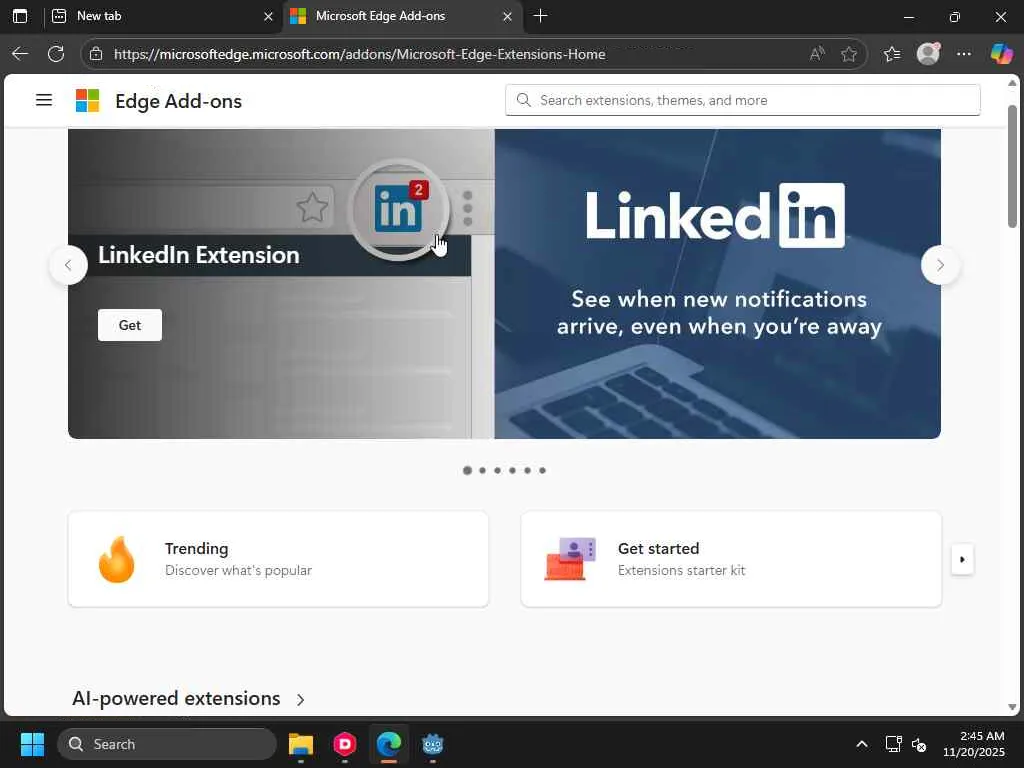1024x768 pixels.
Task: Click the taskbar Search box
Action: (167, 744)
